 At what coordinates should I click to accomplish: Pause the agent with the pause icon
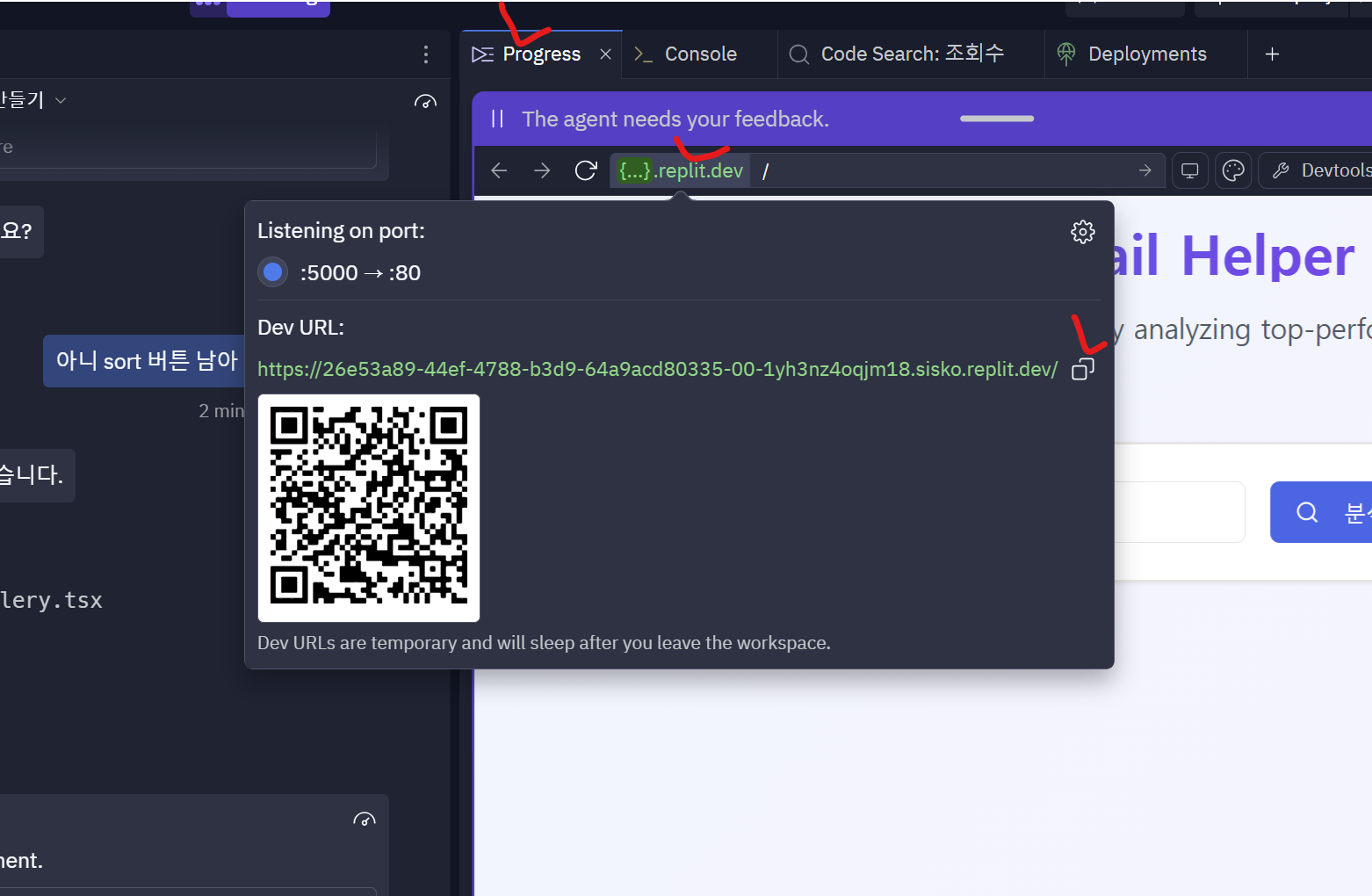(x=497, y=119)
